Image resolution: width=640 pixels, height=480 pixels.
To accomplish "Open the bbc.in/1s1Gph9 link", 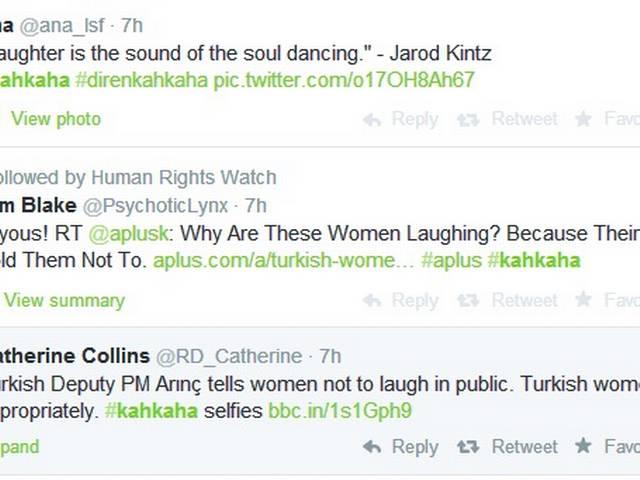I will (340, 411).
